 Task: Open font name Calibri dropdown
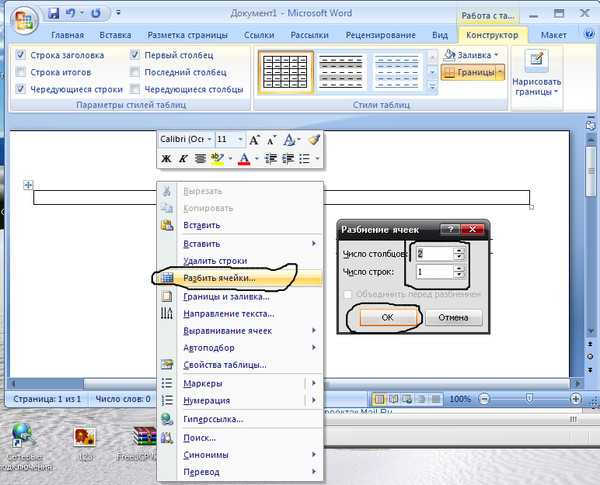click(x=209, y=140)
